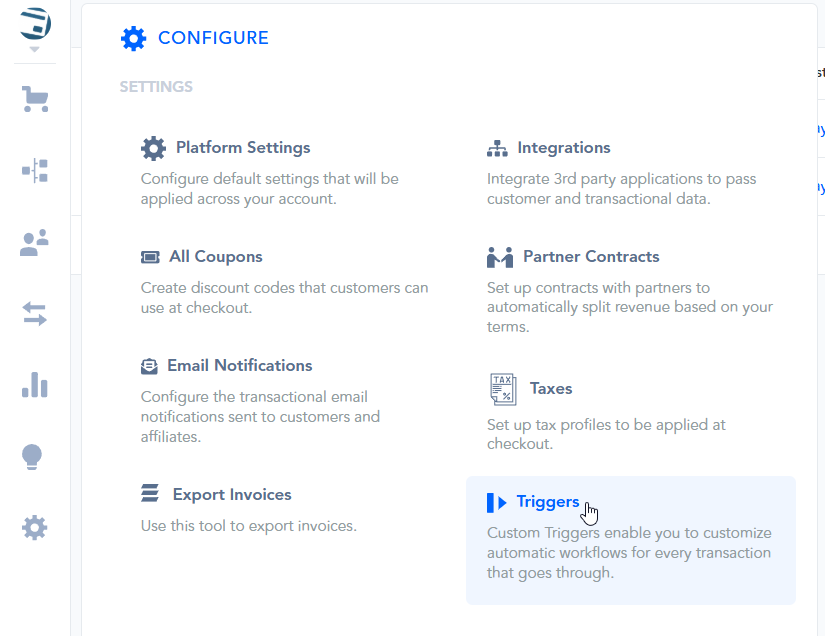Image resolution: width=825 pixels, height=636 pixels.
Task: Click the lightbulb ideas sidebar icon
Action: [x=34, y=457]
